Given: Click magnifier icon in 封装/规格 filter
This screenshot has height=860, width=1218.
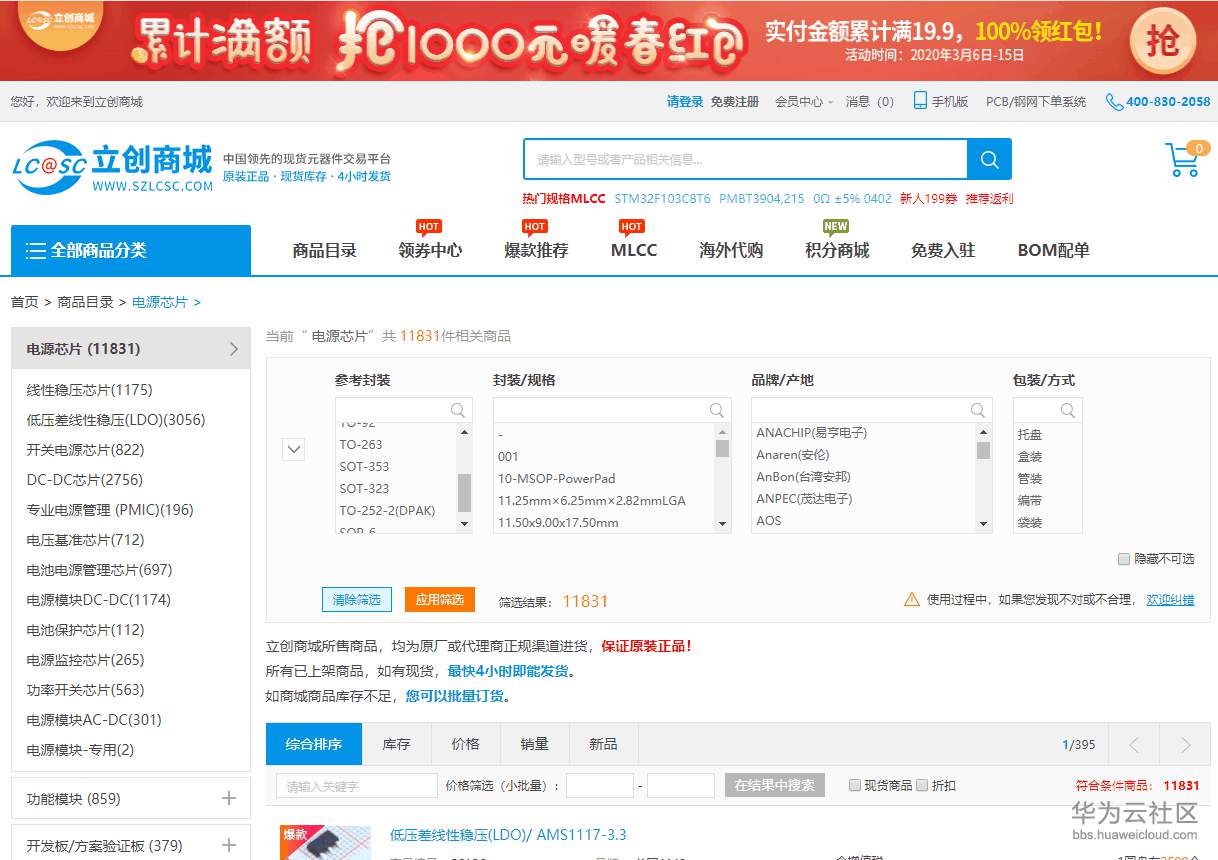Looking at the screenshot, I should tap(717, 410).
